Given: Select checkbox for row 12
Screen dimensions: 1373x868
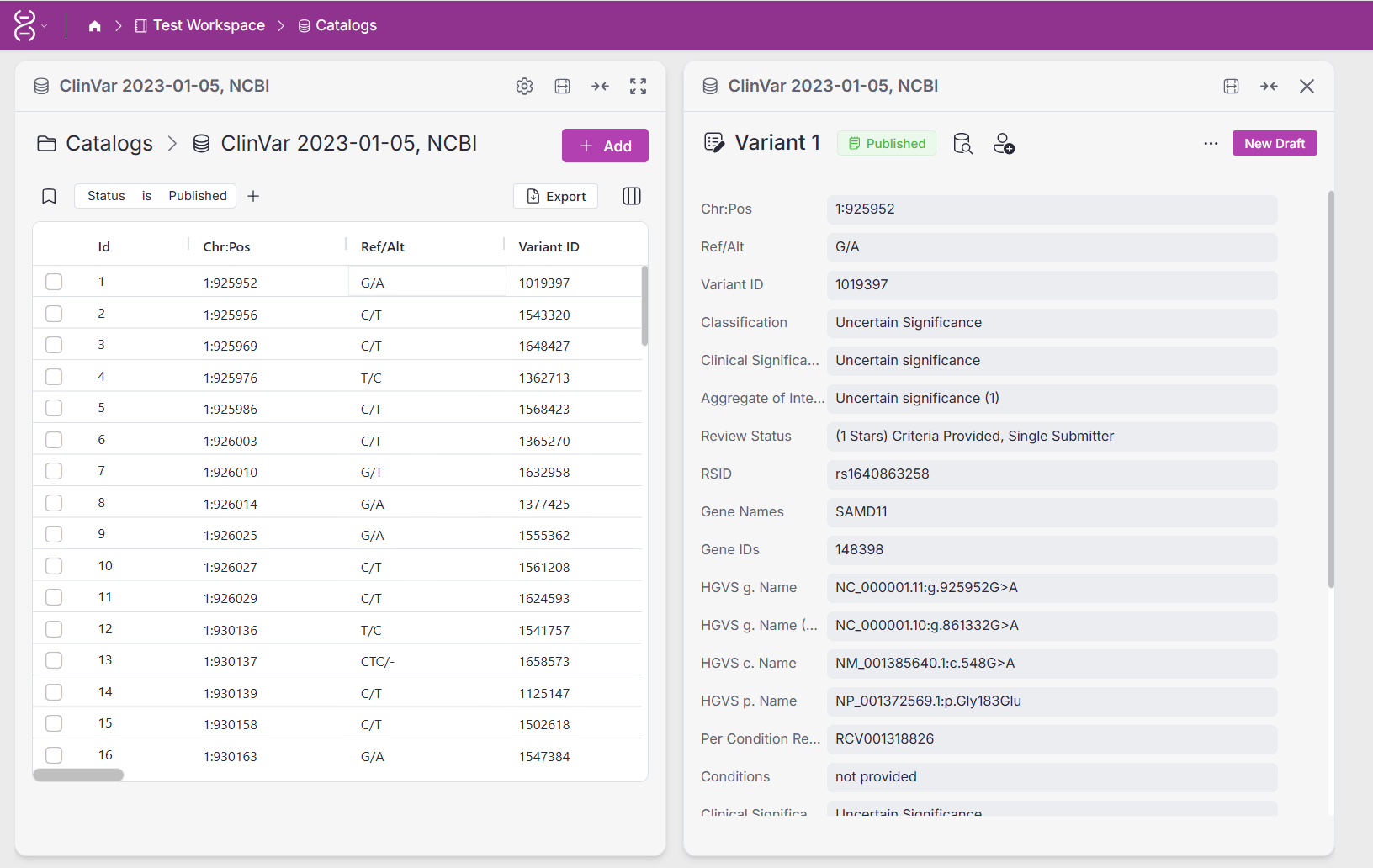Looking at the screenshot, I should tap(54, 629).
